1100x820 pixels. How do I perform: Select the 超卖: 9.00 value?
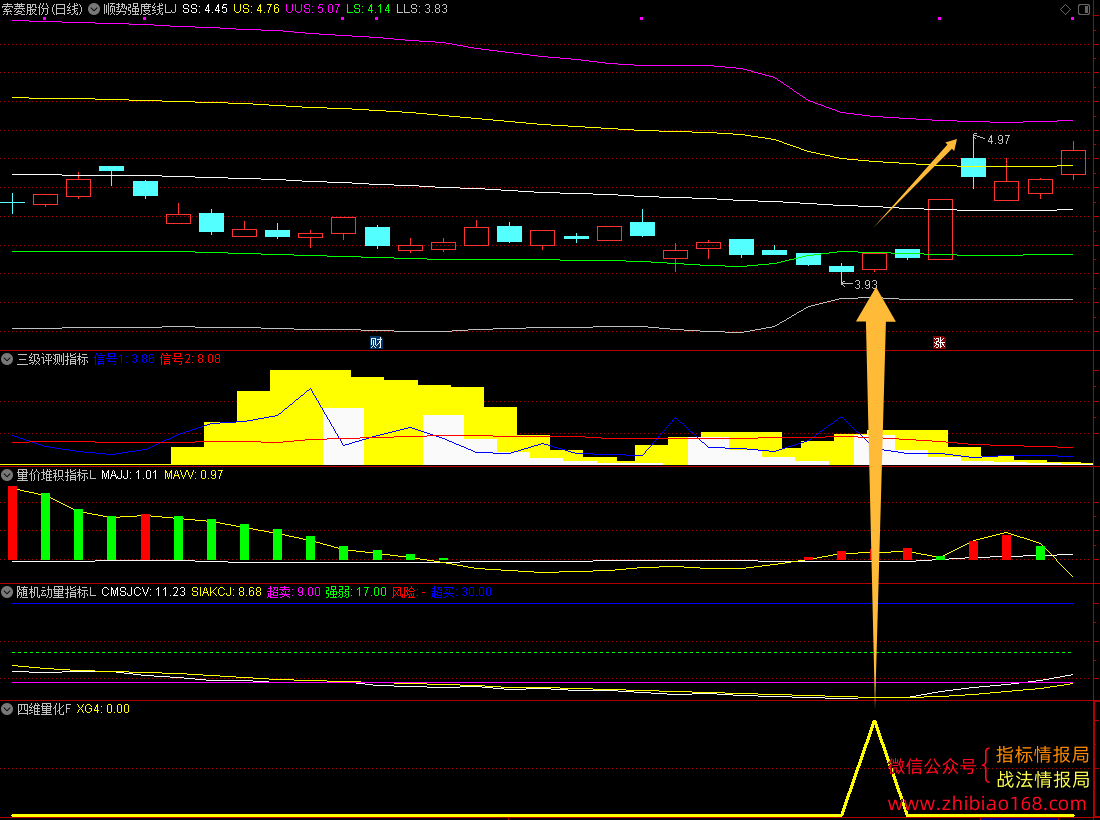[x=294, y=592]
